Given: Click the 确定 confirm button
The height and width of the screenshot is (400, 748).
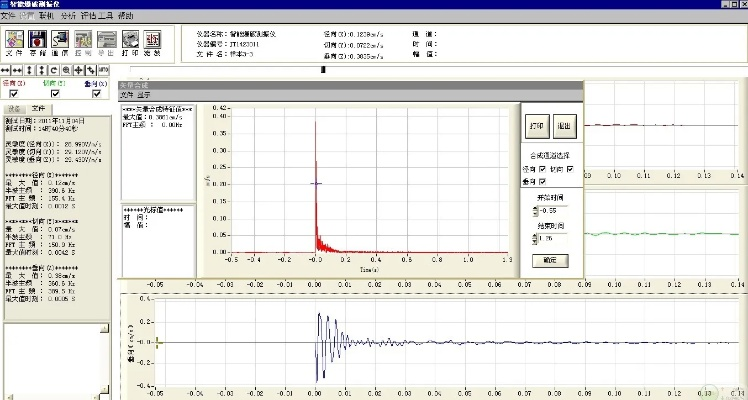Looking at the screenshot, I should (x=550, y=260).
